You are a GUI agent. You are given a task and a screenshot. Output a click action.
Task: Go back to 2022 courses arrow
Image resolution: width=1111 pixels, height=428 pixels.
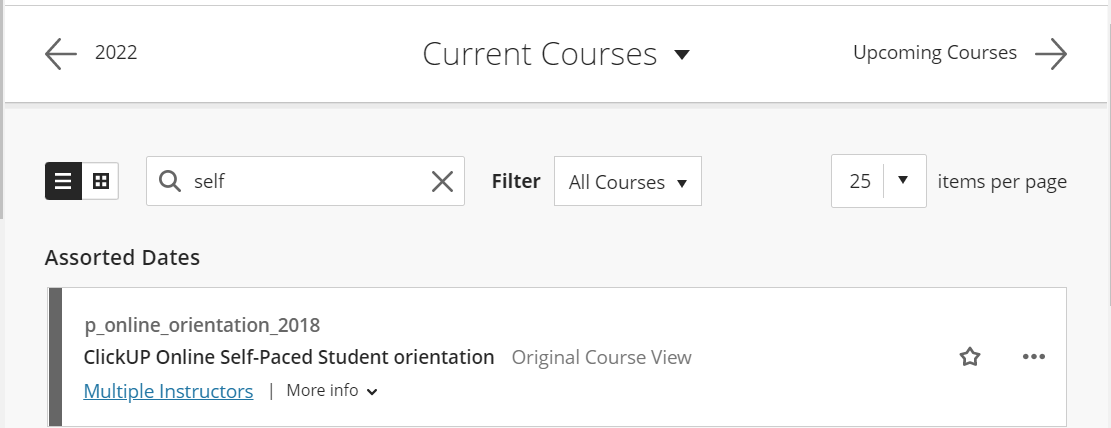coord(61,54)
